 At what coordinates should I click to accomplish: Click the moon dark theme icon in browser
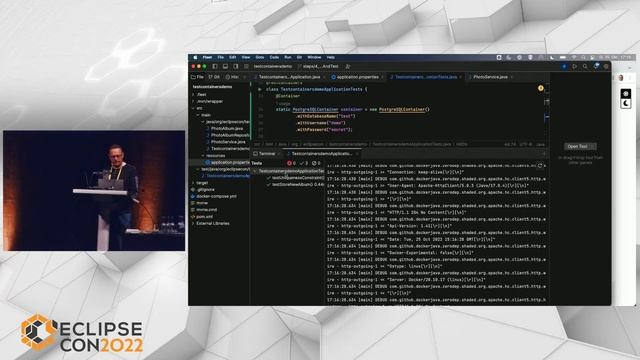[626, 104]
